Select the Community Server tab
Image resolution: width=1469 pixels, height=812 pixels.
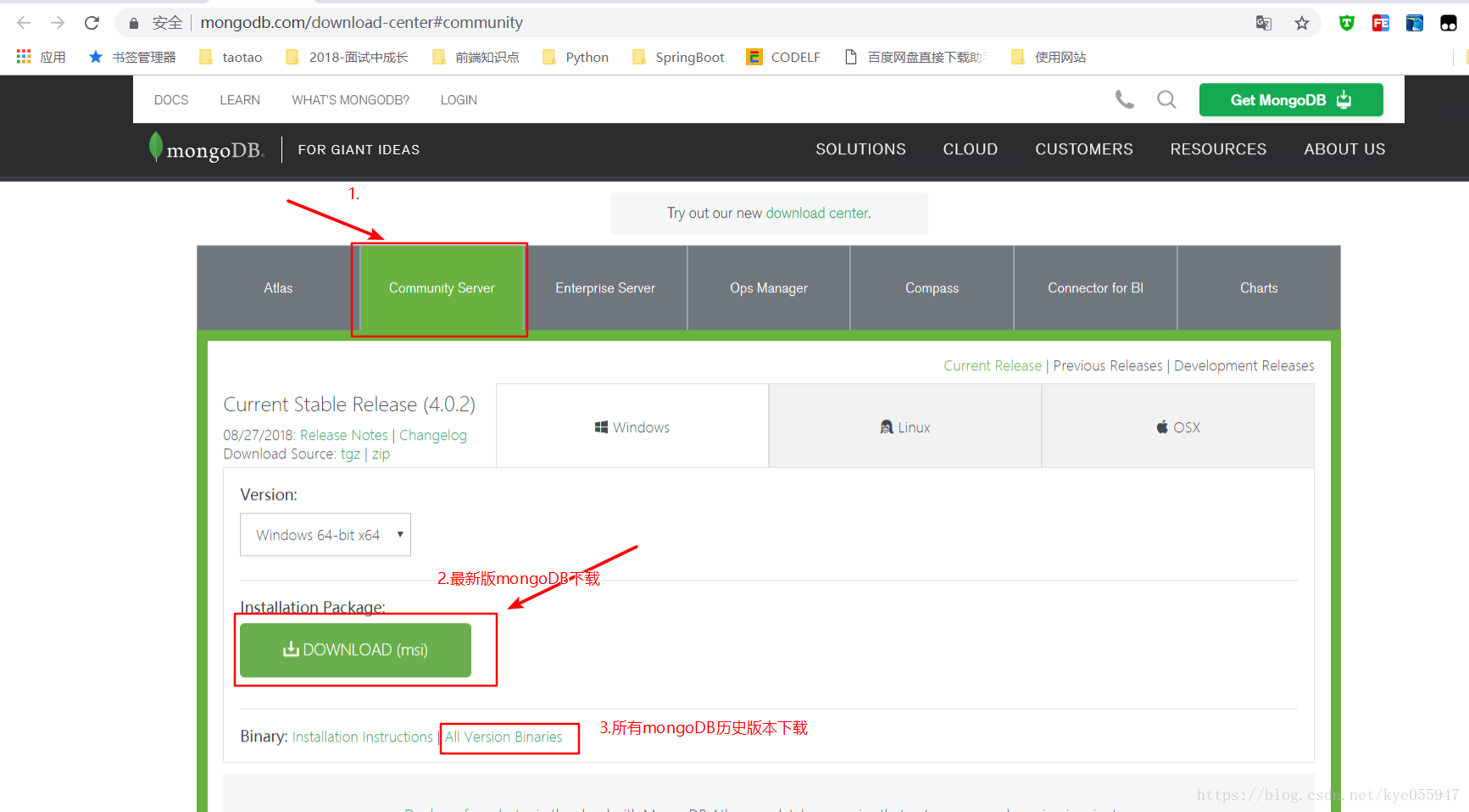tap(442, 288)
